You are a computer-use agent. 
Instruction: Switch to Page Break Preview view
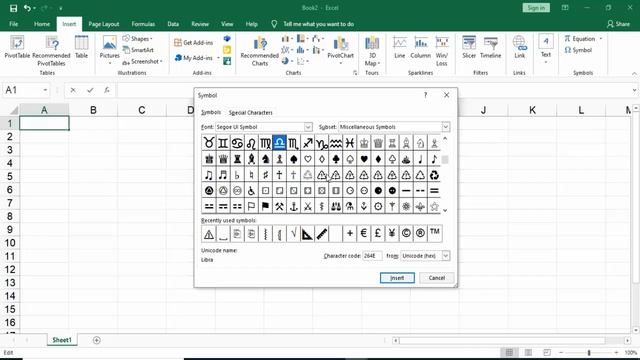click(547, 352)
